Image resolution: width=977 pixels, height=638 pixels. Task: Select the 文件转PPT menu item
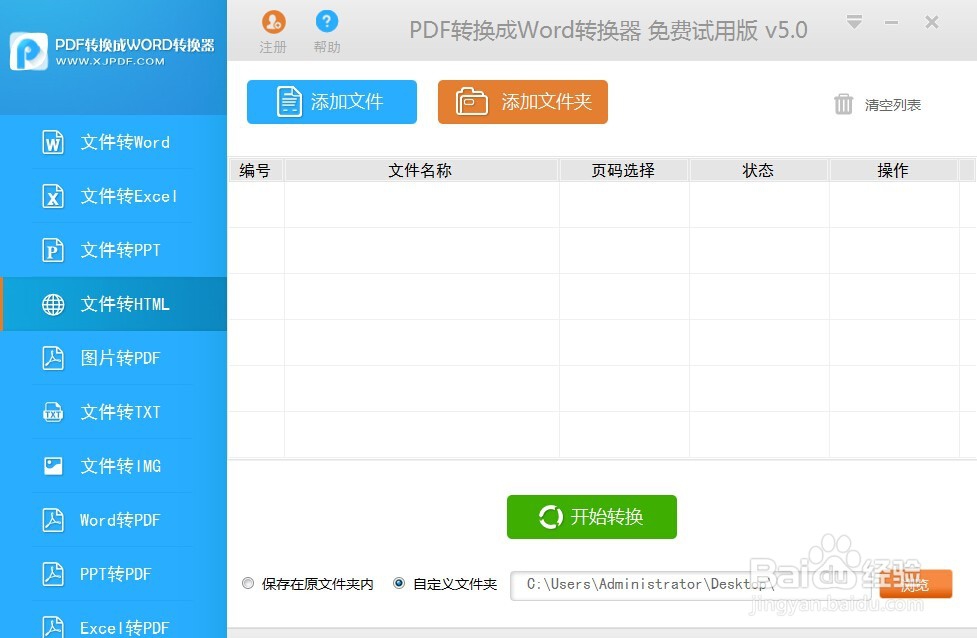pos(113,250)
